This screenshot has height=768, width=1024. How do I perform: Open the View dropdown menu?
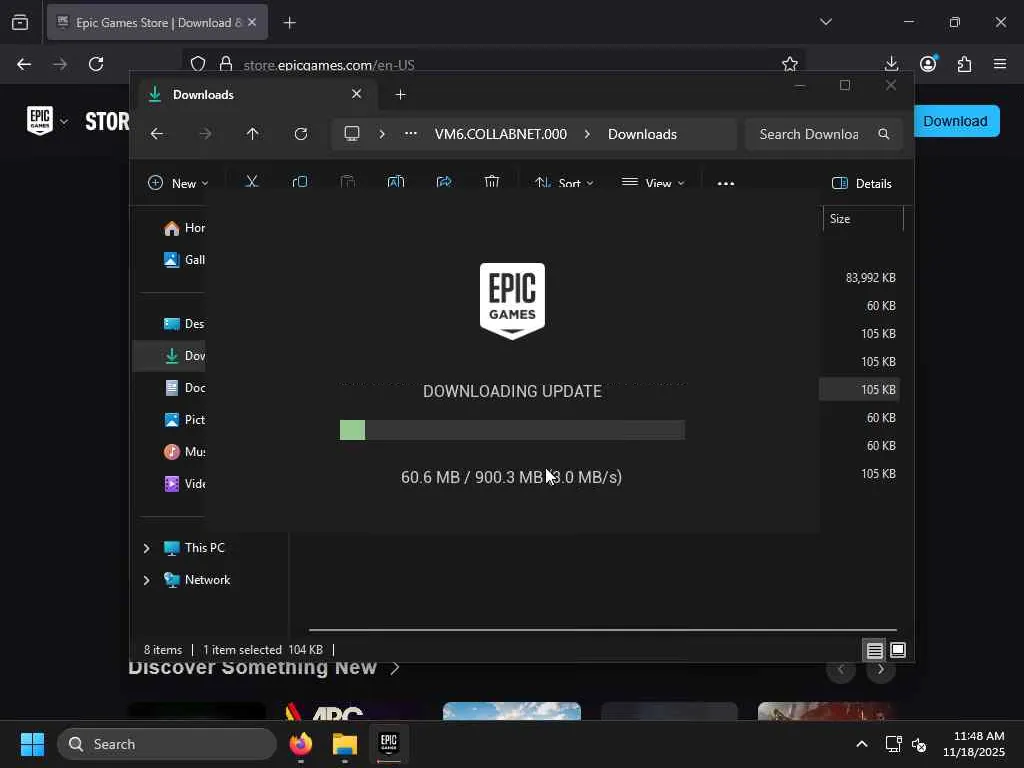[652, 183]
